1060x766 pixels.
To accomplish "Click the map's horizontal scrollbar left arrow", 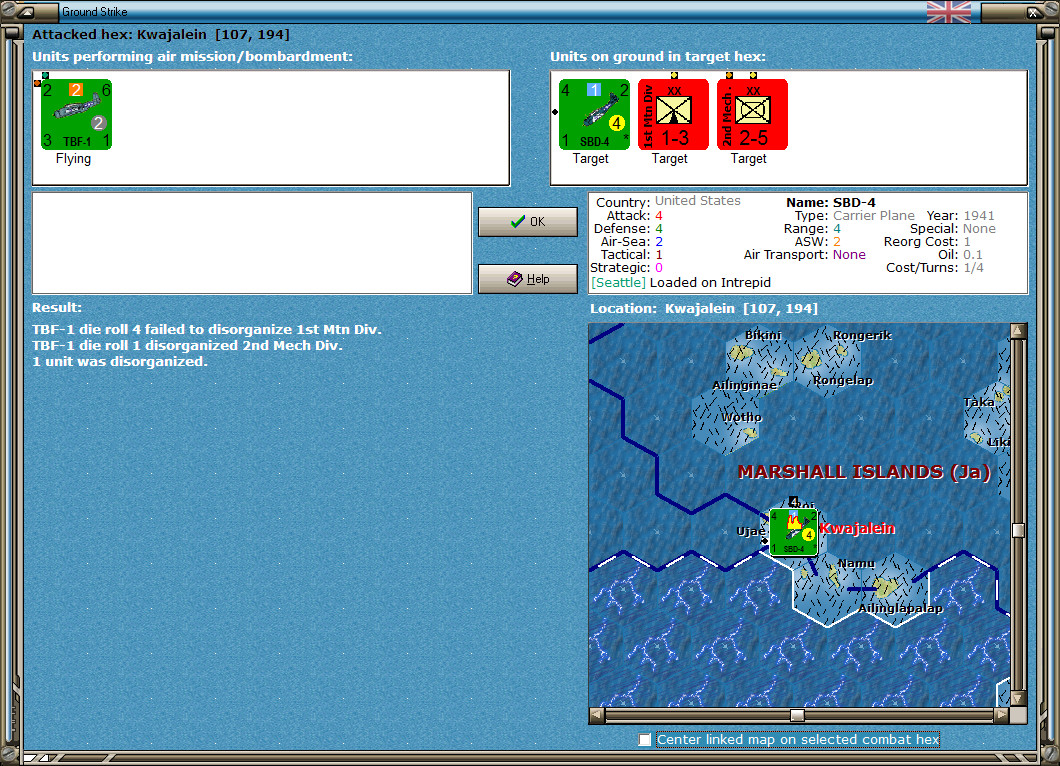I will pyautogui.click(x=596, y=715).
